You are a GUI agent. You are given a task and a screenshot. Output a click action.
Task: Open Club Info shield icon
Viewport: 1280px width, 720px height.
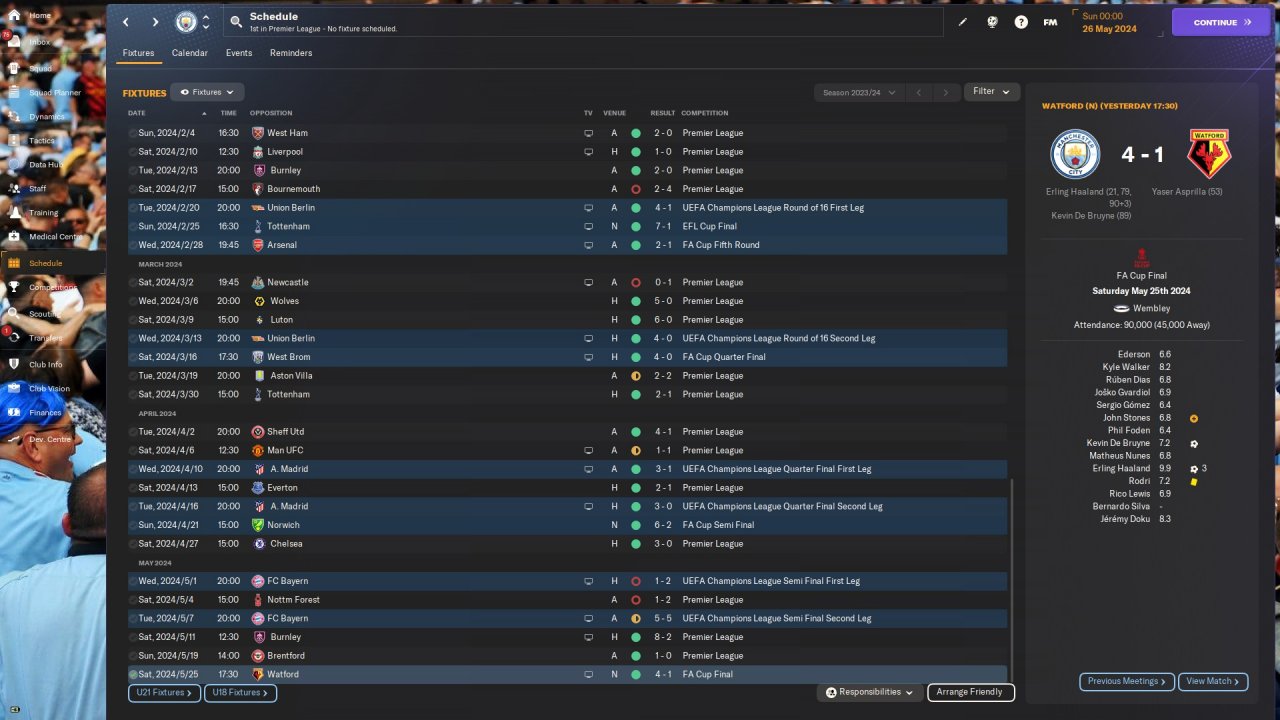tap(14, 365)
